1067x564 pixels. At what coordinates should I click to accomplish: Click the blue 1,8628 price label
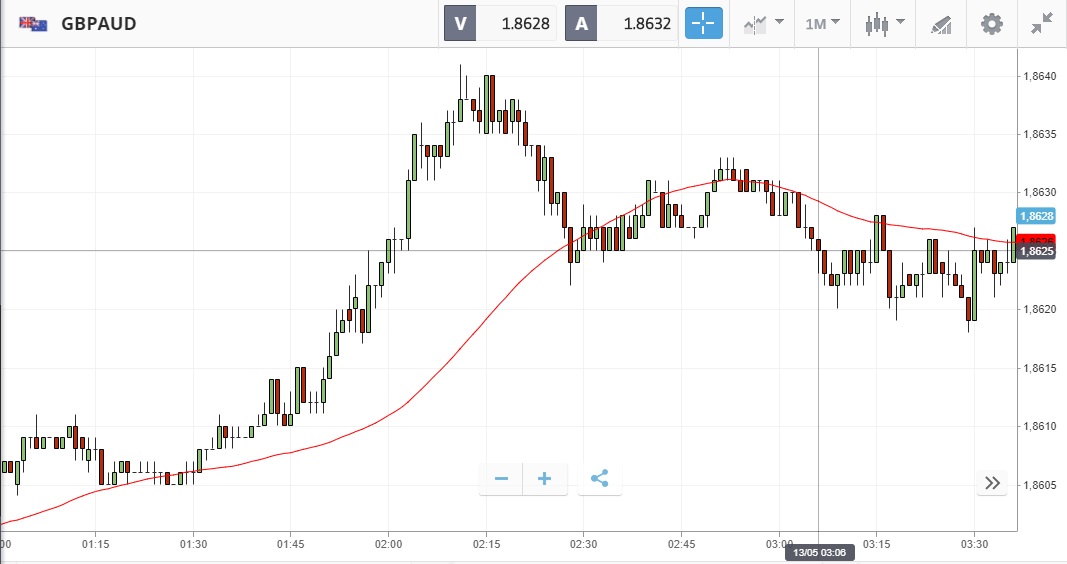pyautogui.click(x=1036, y=216)
